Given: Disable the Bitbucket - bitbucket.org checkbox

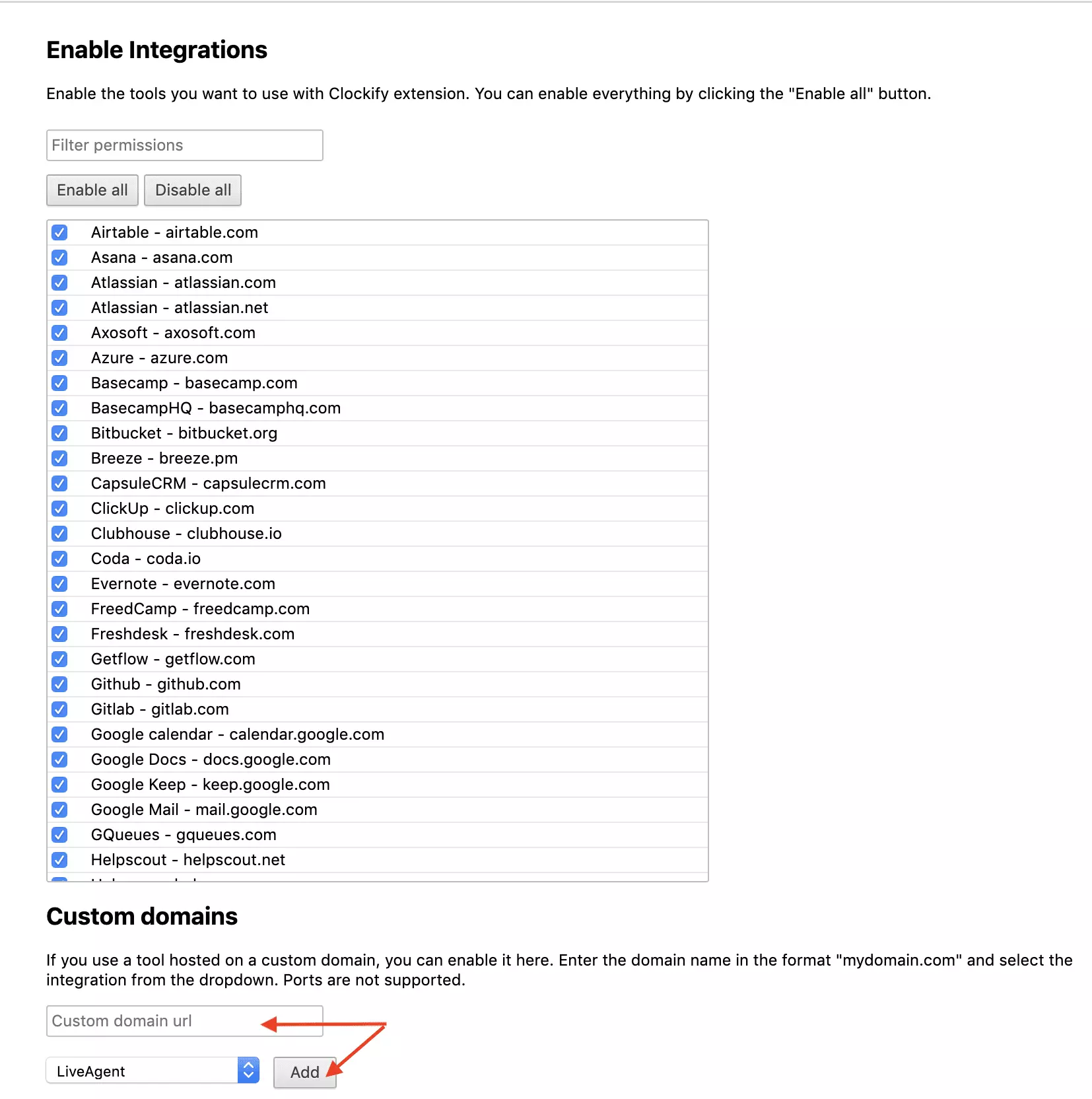Looking at the screenshot, I should pyautogui.click(x=59, y=433).
